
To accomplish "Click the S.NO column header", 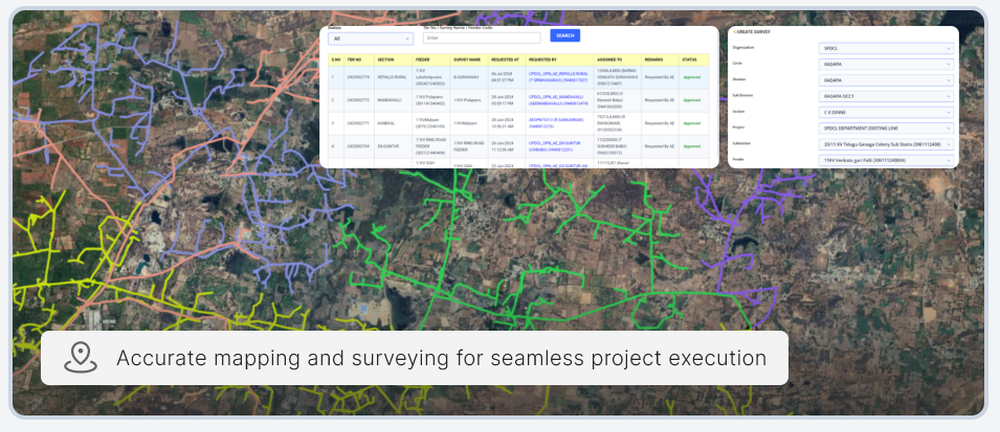I will [x=336, y=59].
